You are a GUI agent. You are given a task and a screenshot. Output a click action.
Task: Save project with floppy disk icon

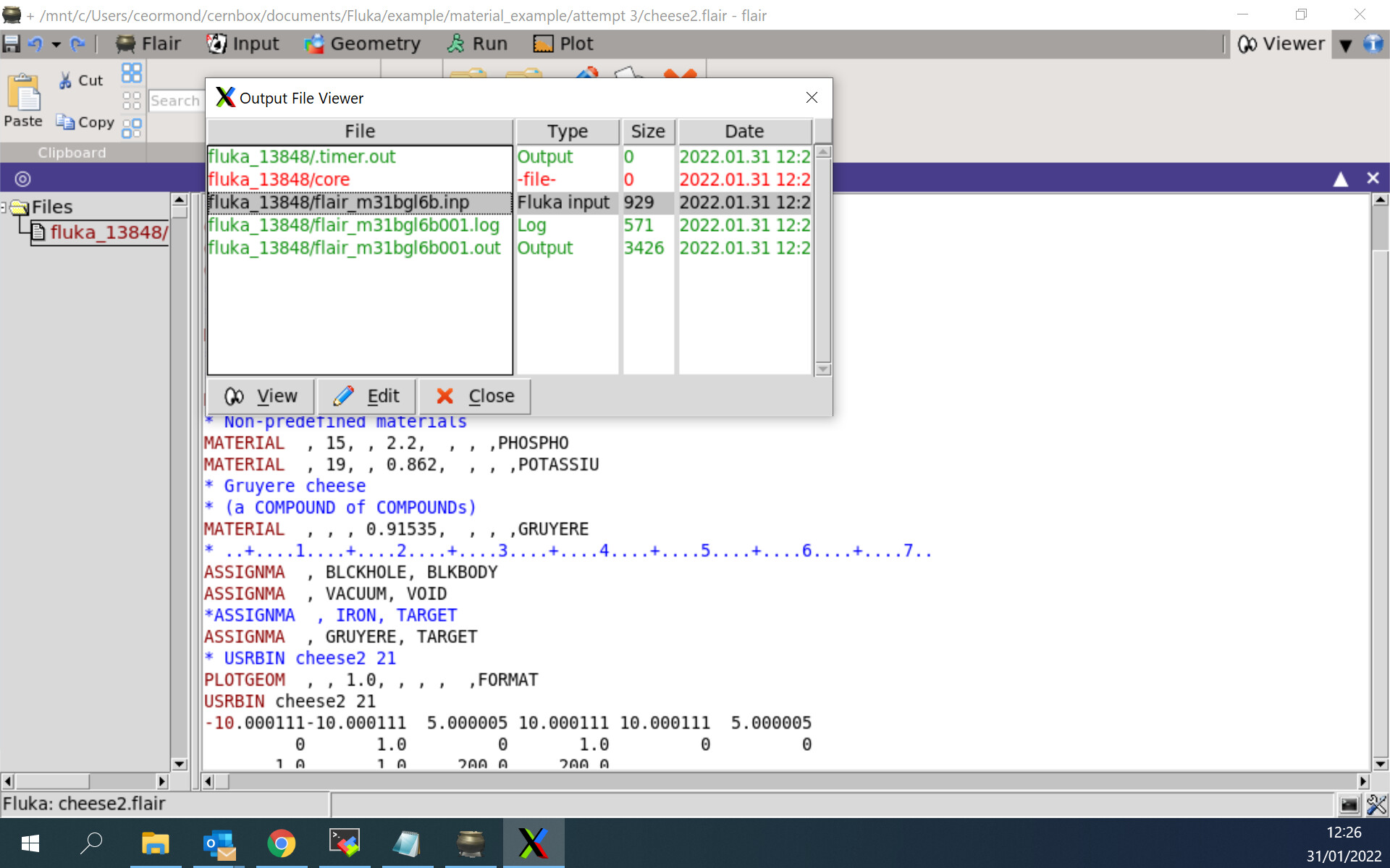[12, 44]
